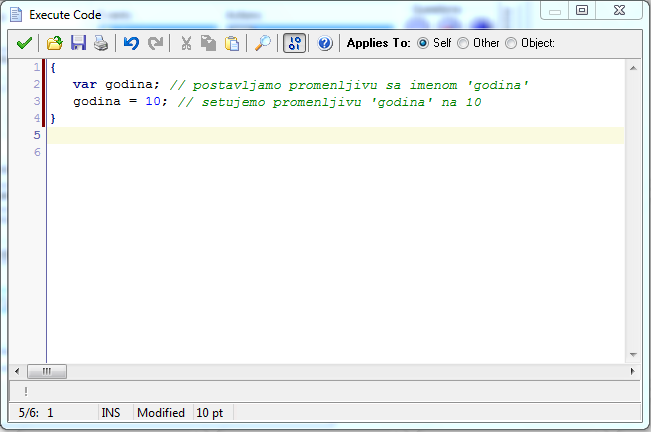Image resolution: width=651 pixels, height=432 pixels.
Task: Select the Self radio button
Action: pyautogui.click(x=423, y=43)
